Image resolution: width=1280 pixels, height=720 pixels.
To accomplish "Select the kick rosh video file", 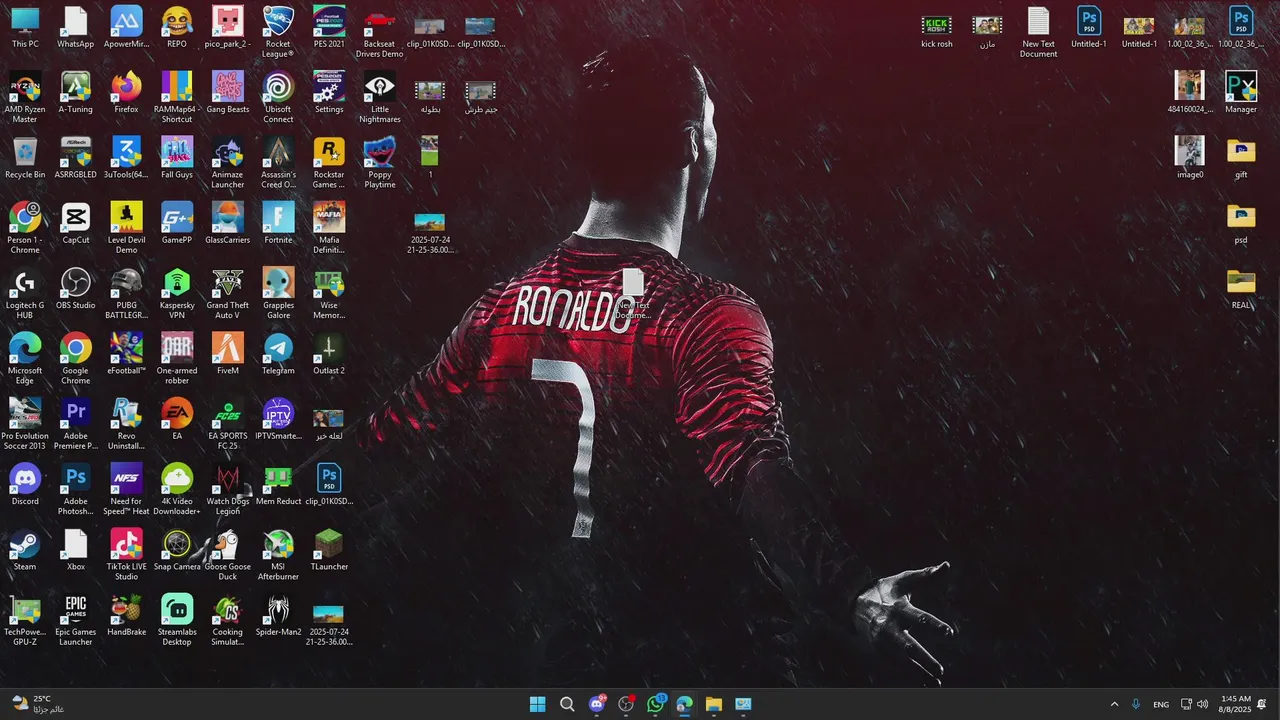I will coord(937,30).
